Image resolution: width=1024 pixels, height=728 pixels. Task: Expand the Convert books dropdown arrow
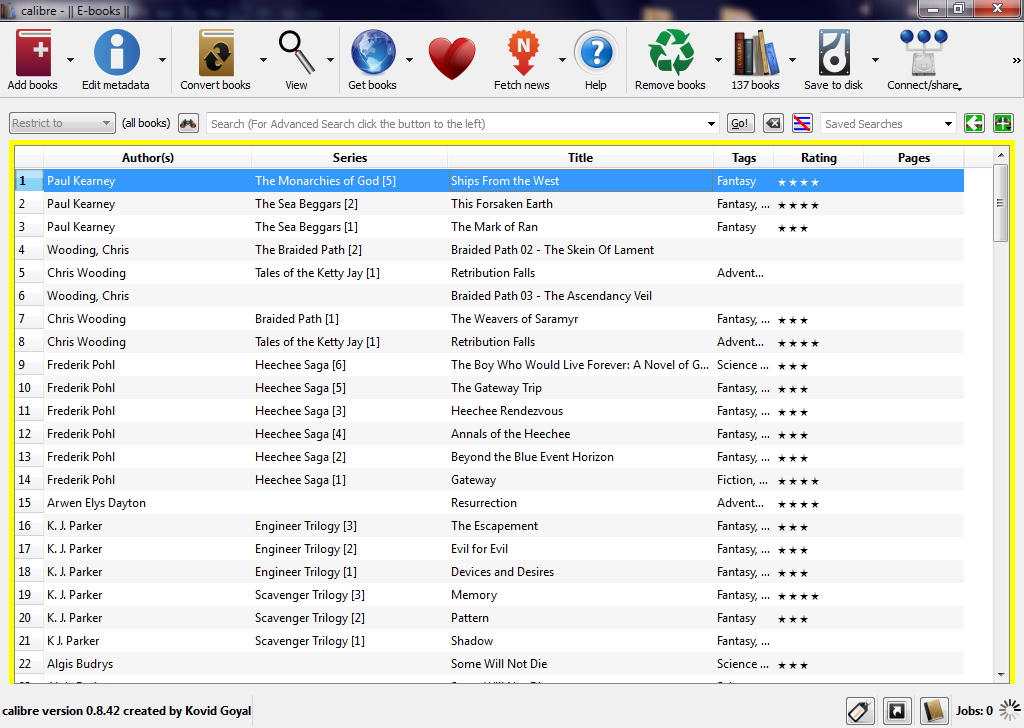tap(263, 60)
